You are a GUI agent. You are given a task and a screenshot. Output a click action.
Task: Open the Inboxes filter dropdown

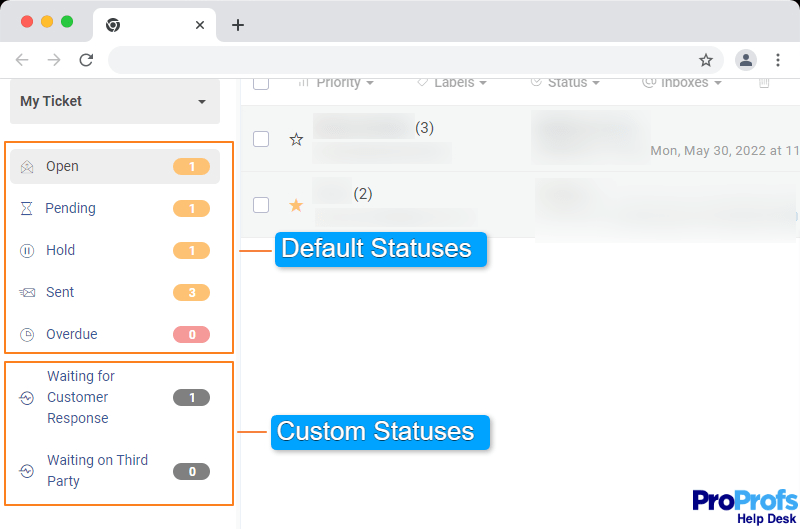coord(682,83)
